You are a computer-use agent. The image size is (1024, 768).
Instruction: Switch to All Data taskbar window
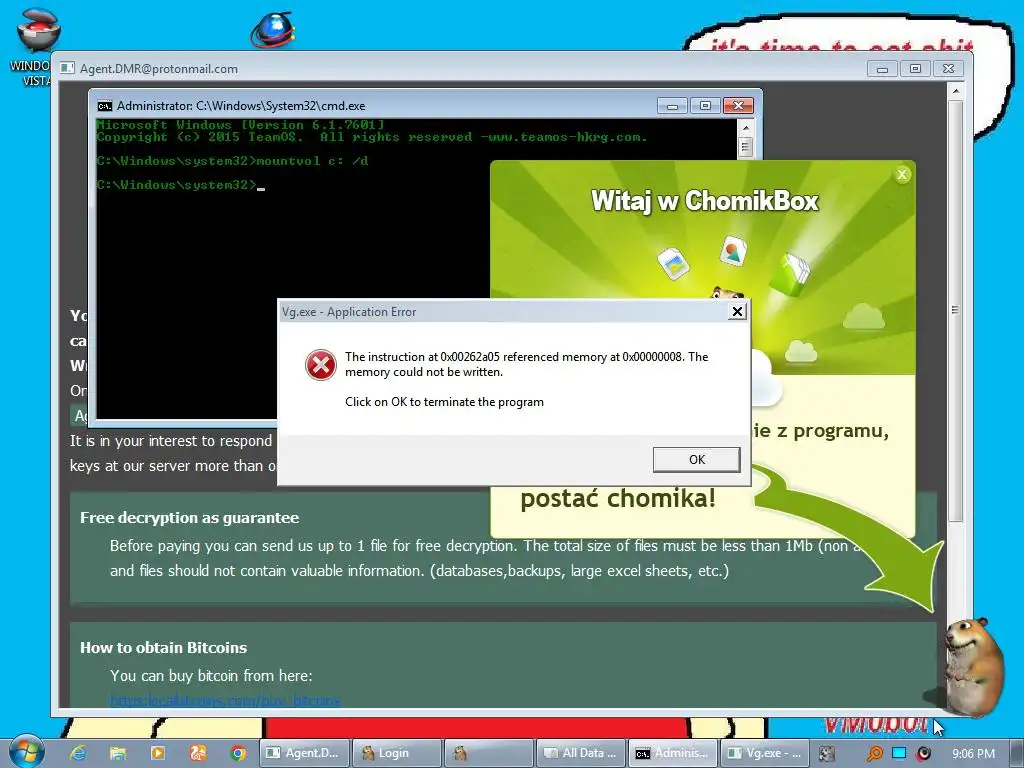point(581,753)
